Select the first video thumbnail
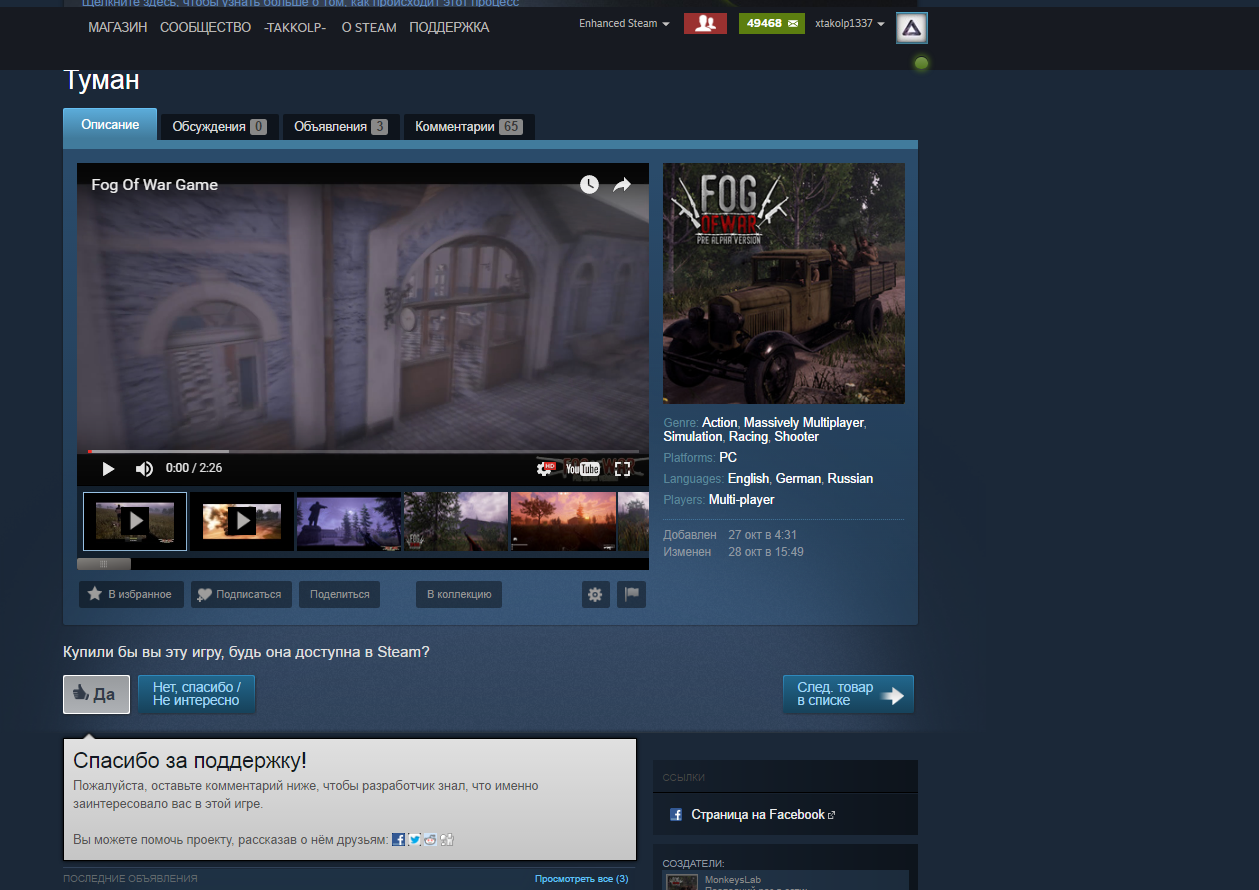1259x890 pixels. coord(135,521)
